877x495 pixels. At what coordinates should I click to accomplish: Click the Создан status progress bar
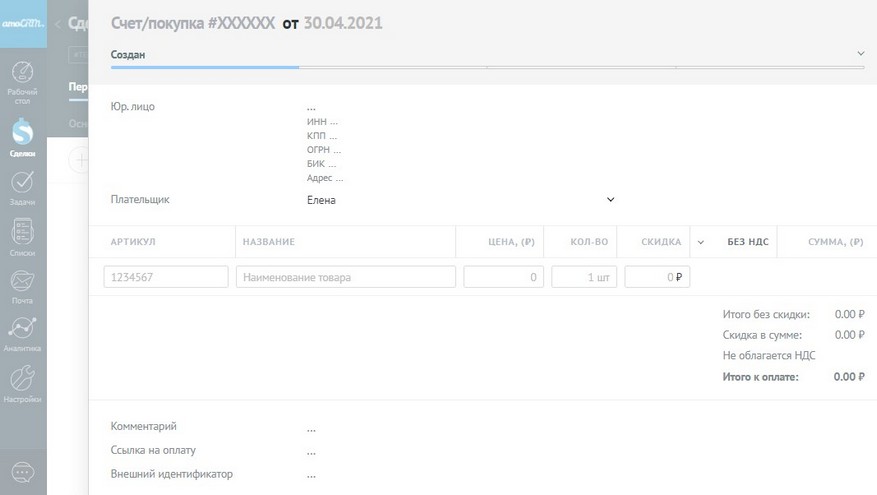(205, 66)
